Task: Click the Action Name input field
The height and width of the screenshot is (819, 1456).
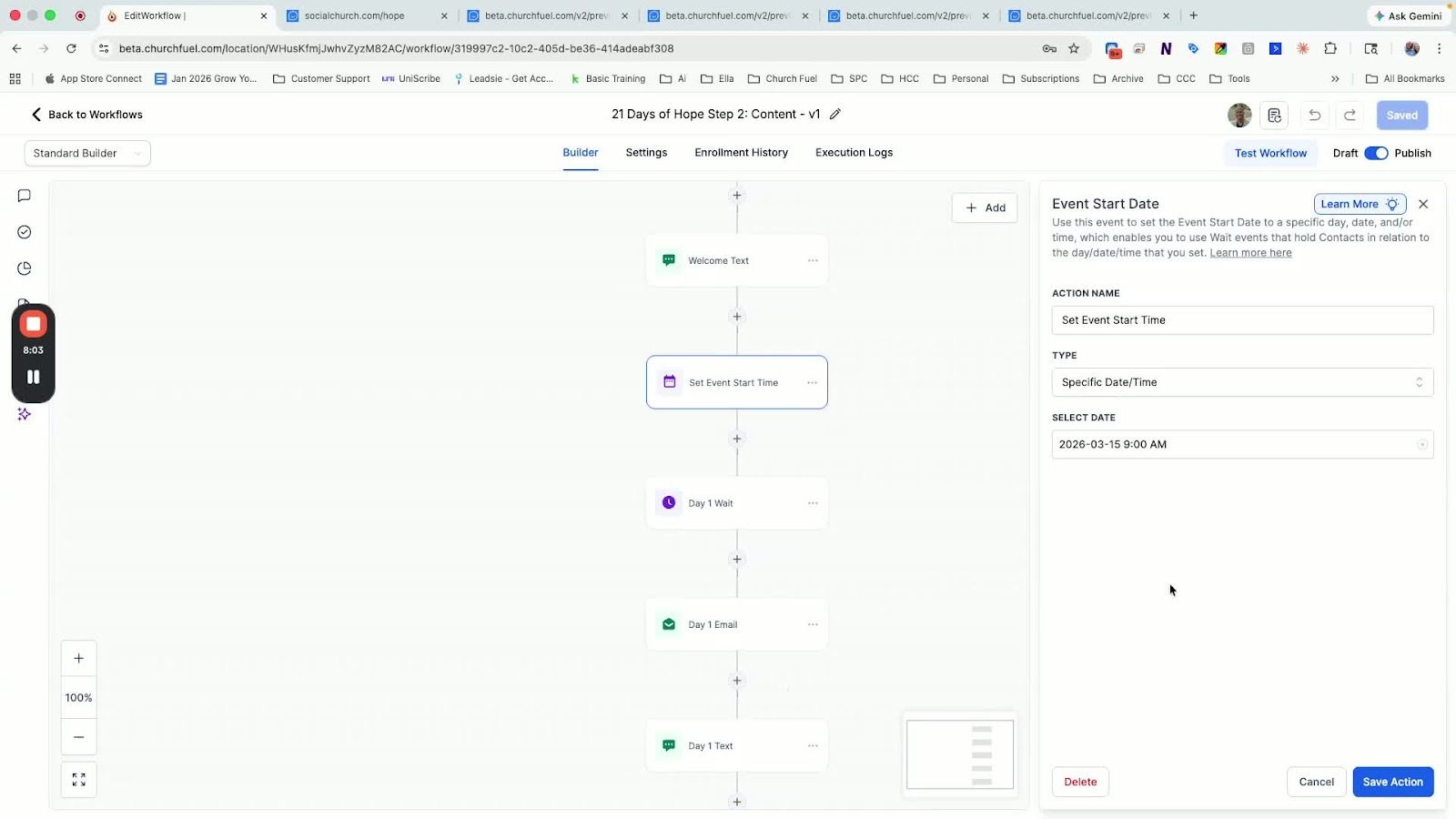Action: click(x=1242, y=320)
